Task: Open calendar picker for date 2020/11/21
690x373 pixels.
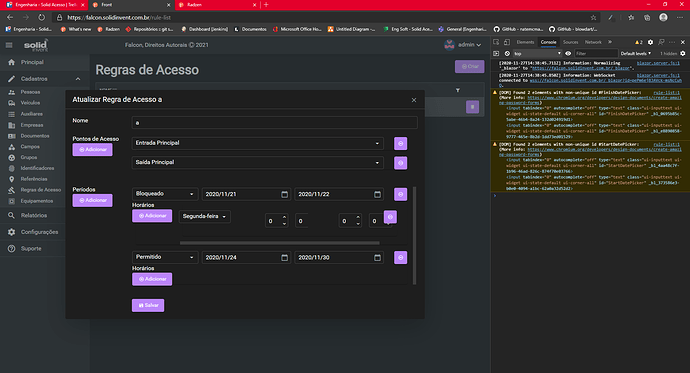Action: pos(285,194)
